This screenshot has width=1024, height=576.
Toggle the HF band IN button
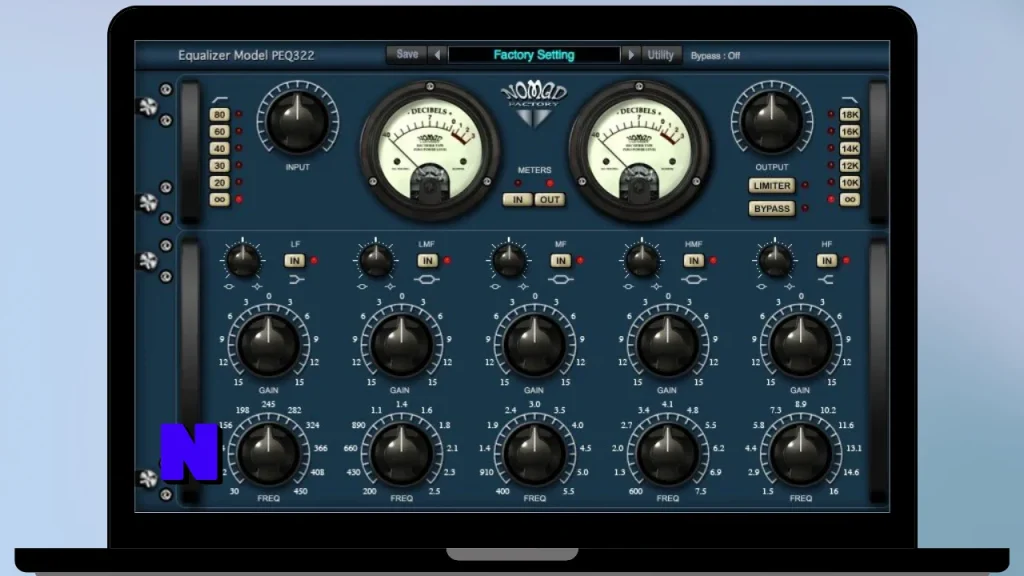pyautogui.click(x=827, y=261)
